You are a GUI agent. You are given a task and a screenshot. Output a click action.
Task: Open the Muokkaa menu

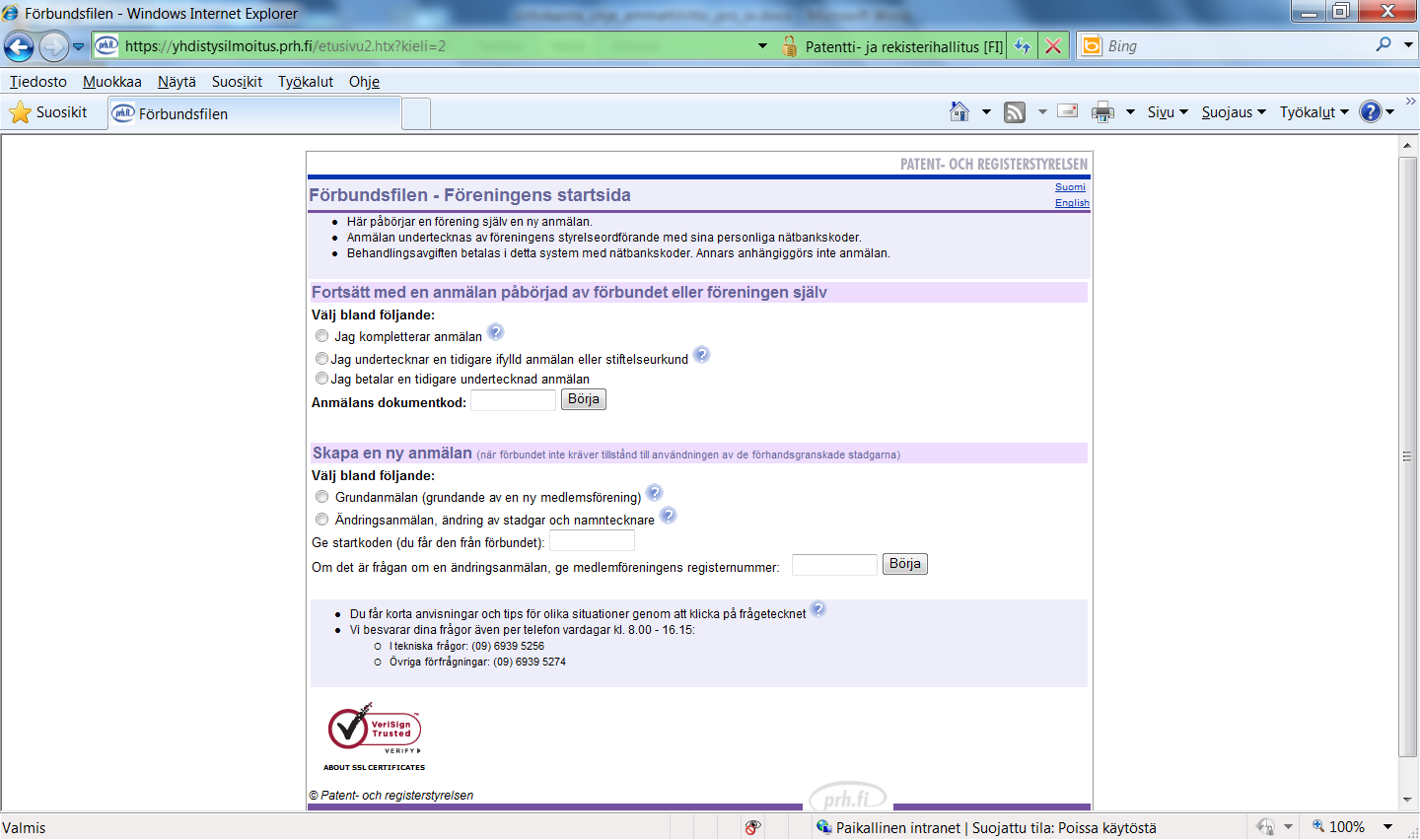pos(112,82)
